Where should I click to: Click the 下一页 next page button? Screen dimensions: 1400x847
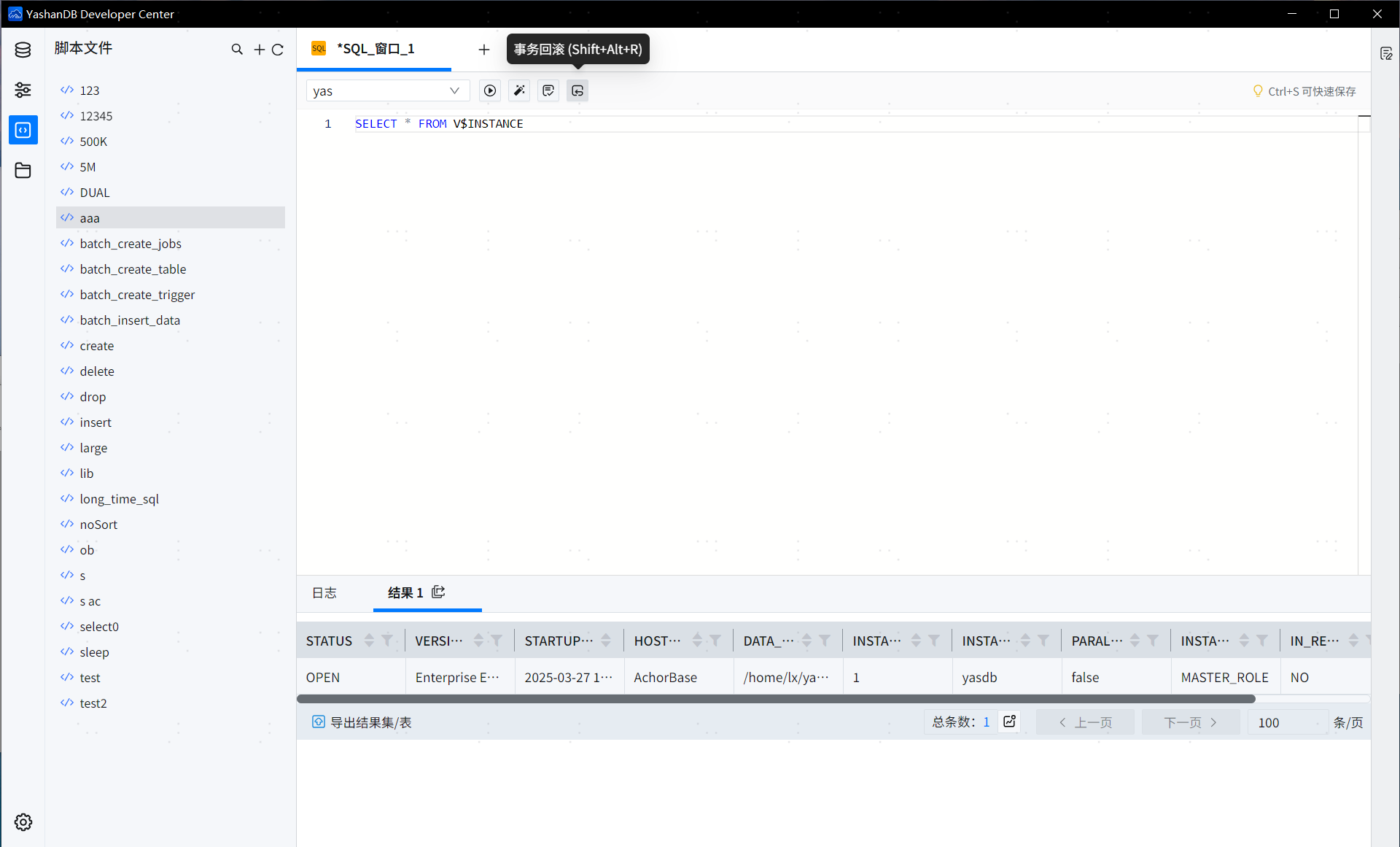(1191, 722)
